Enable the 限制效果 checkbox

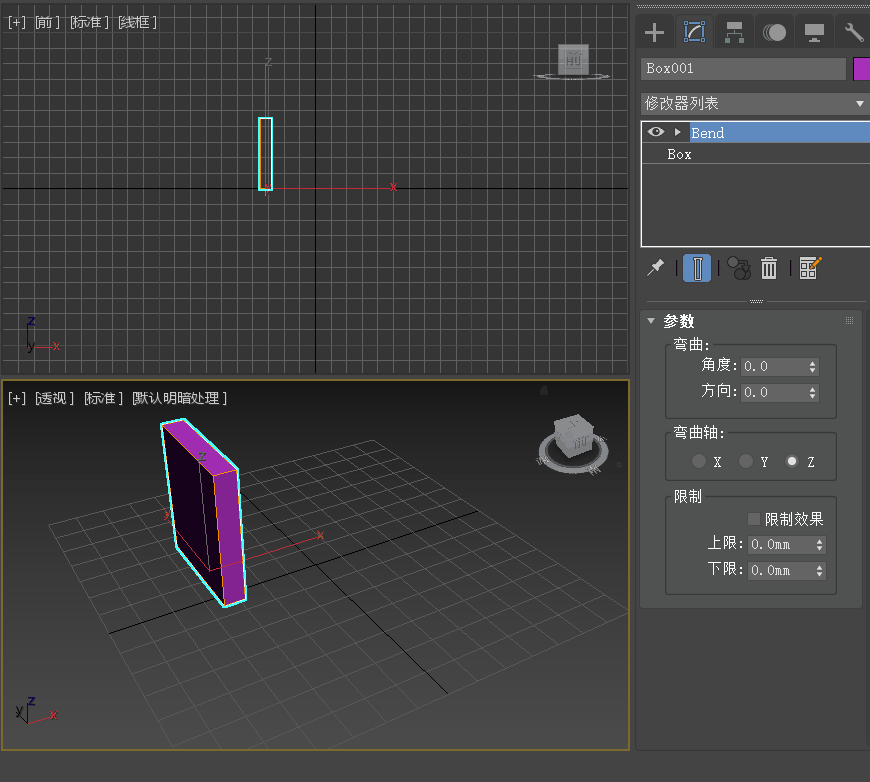click(754, 519)
